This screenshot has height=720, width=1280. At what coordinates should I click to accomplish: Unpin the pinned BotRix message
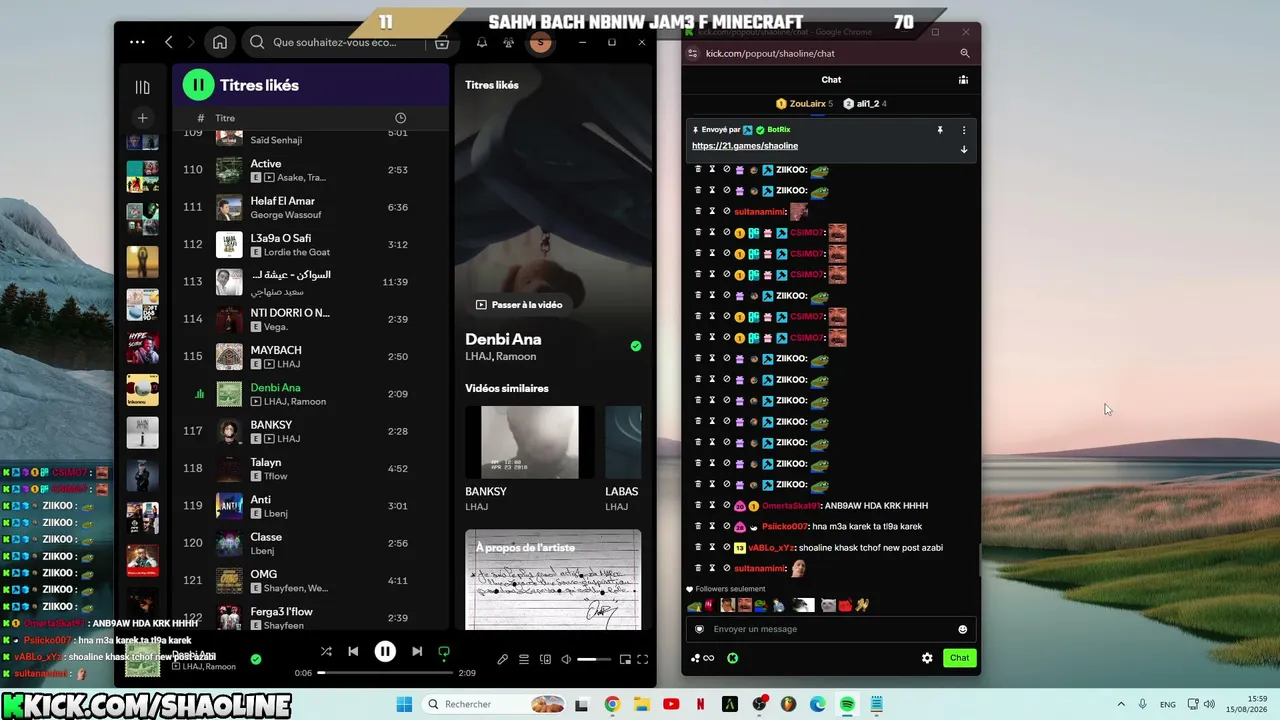pos(940,130)
